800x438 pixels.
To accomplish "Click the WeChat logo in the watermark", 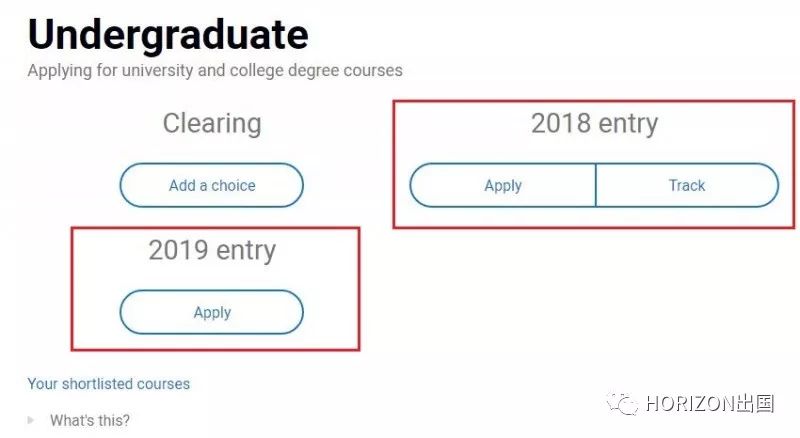I will coord(622,404).
